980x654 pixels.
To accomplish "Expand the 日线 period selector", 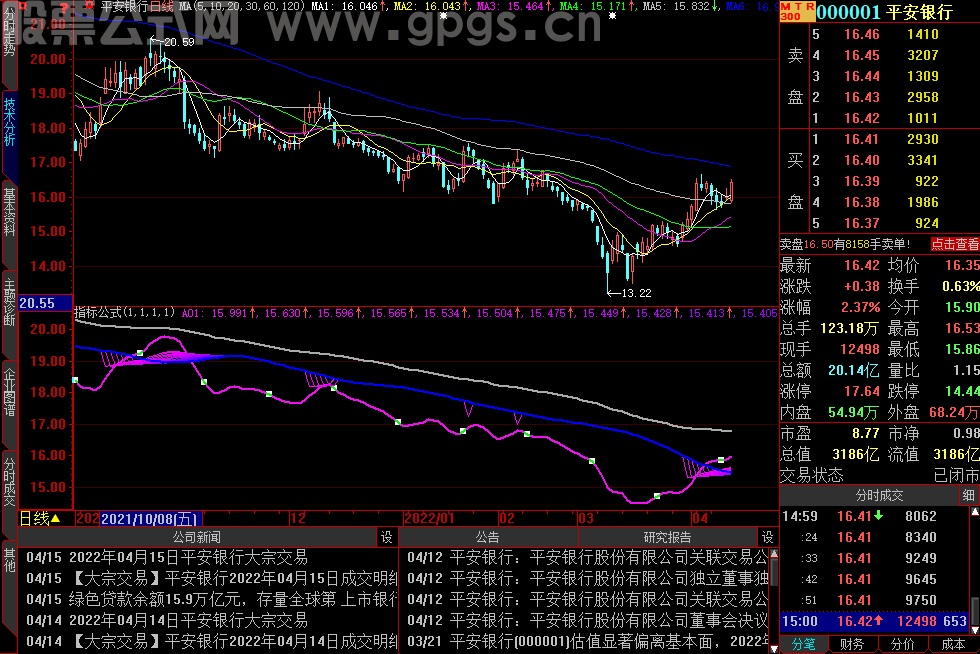I will click(40, 518).
